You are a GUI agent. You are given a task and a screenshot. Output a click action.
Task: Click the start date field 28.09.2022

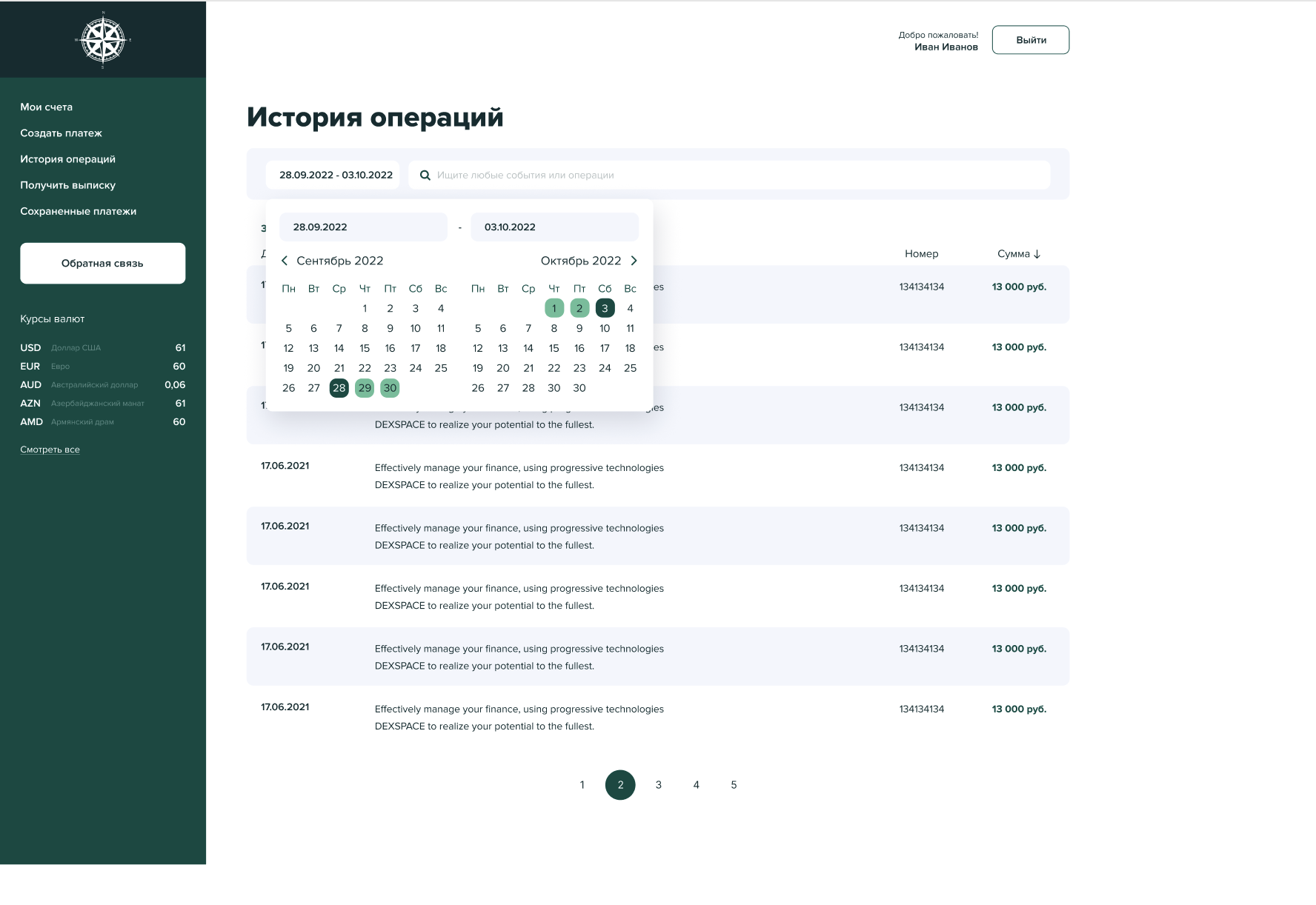point(363,227)
